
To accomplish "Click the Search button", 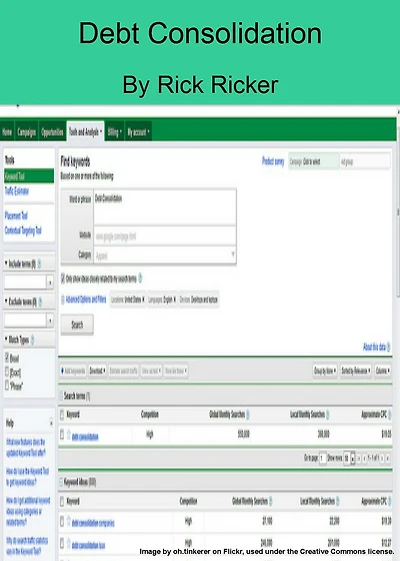I will tap(77, 325).
